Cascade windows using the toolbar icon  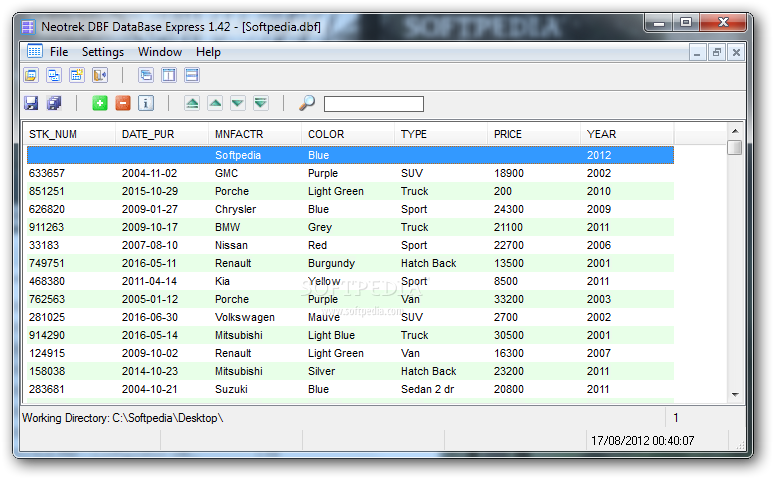[146, 75]
